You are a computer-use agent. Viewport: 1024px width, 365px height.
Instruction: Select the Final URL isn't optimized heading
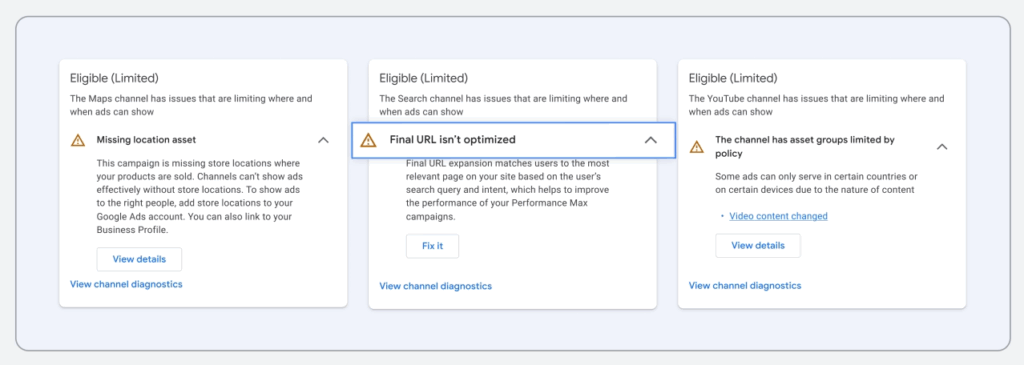453,140
